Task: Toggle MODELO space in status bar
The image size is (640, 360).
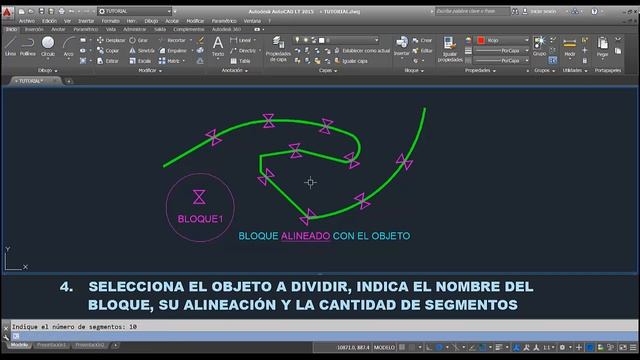Action: tap(384, 347)
